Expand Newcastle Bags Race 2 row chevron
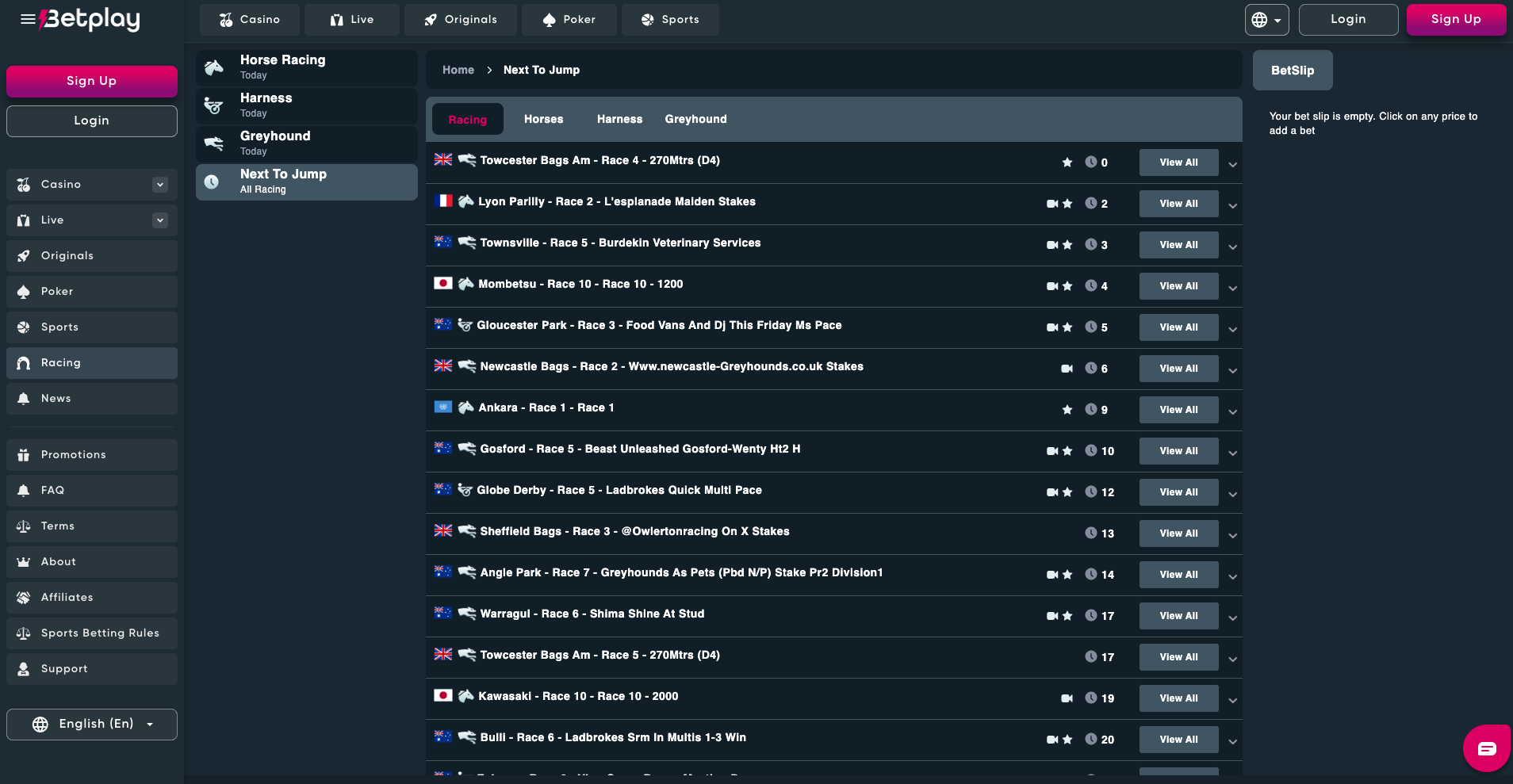 tap(1232, 371)
